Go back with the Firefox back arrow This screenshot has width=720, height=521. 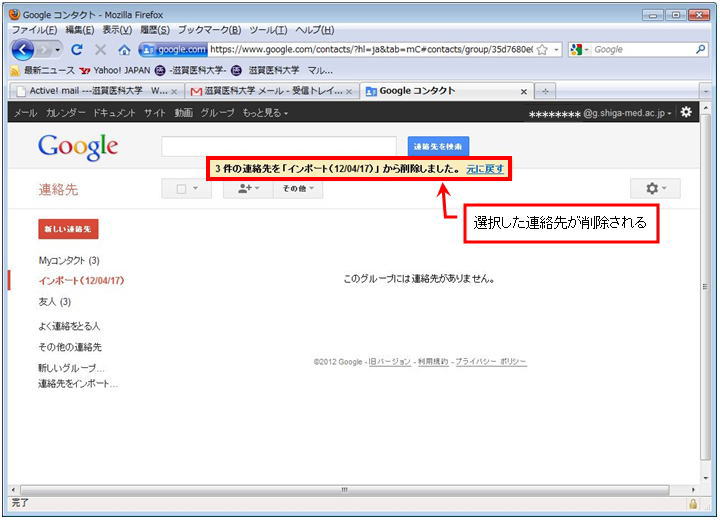pyautogui.click(x=22, y=50)
